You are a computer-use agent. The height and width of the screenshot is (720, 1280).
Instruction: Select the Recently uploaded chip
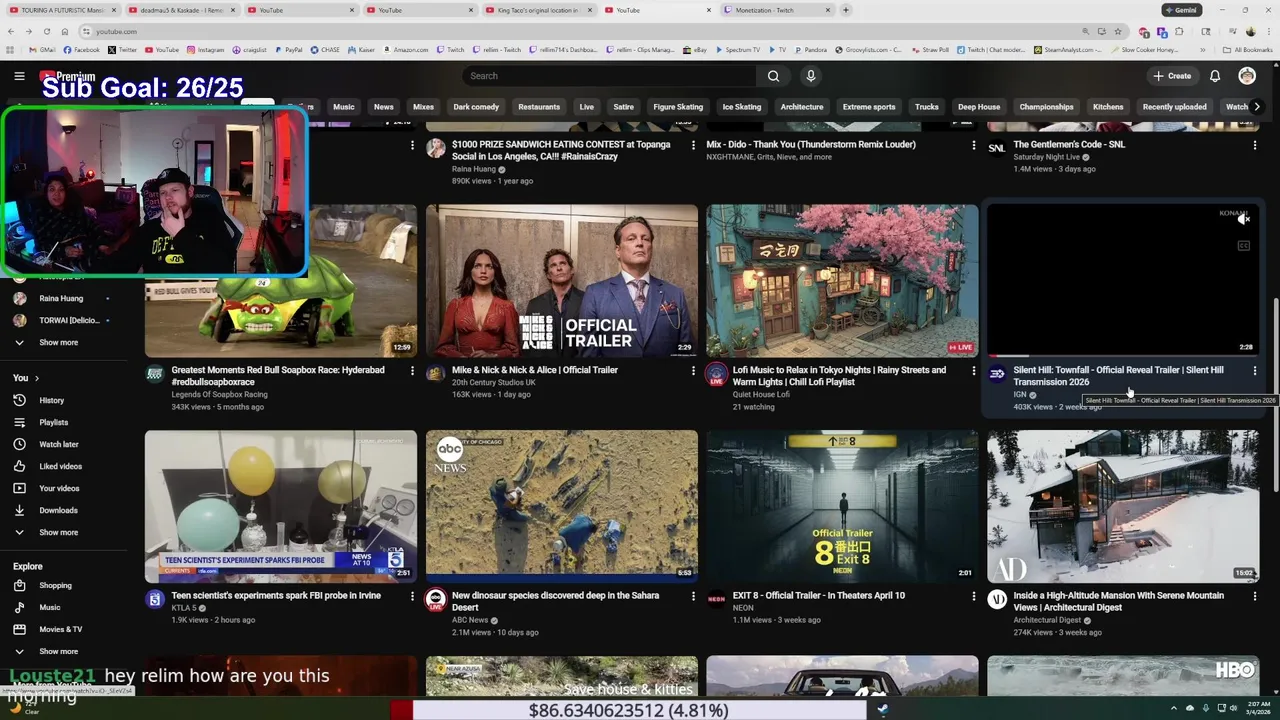pos(1175,107)
